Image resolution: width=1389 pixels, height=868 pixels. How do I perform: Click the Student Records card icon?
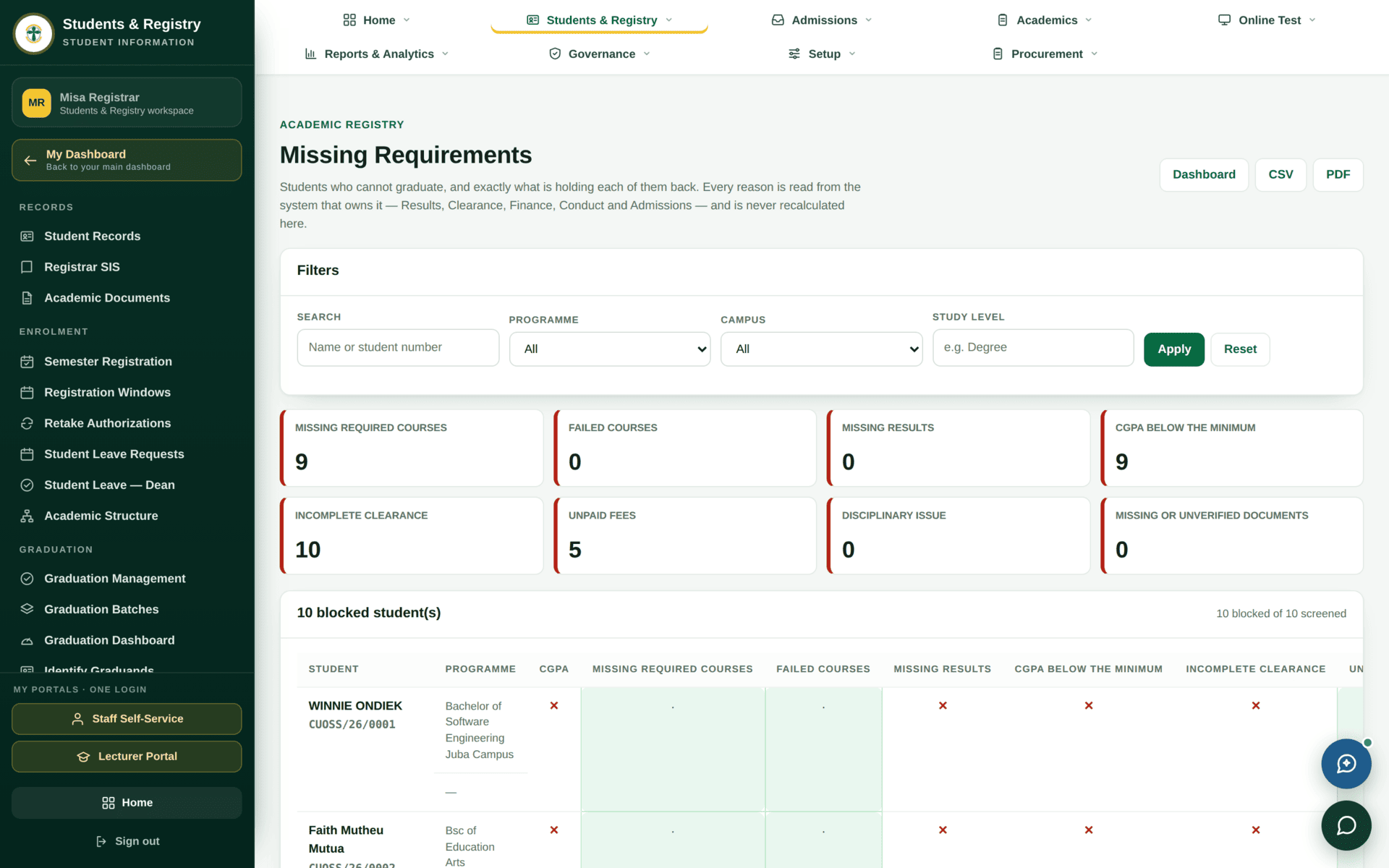[x=27, y=237]
